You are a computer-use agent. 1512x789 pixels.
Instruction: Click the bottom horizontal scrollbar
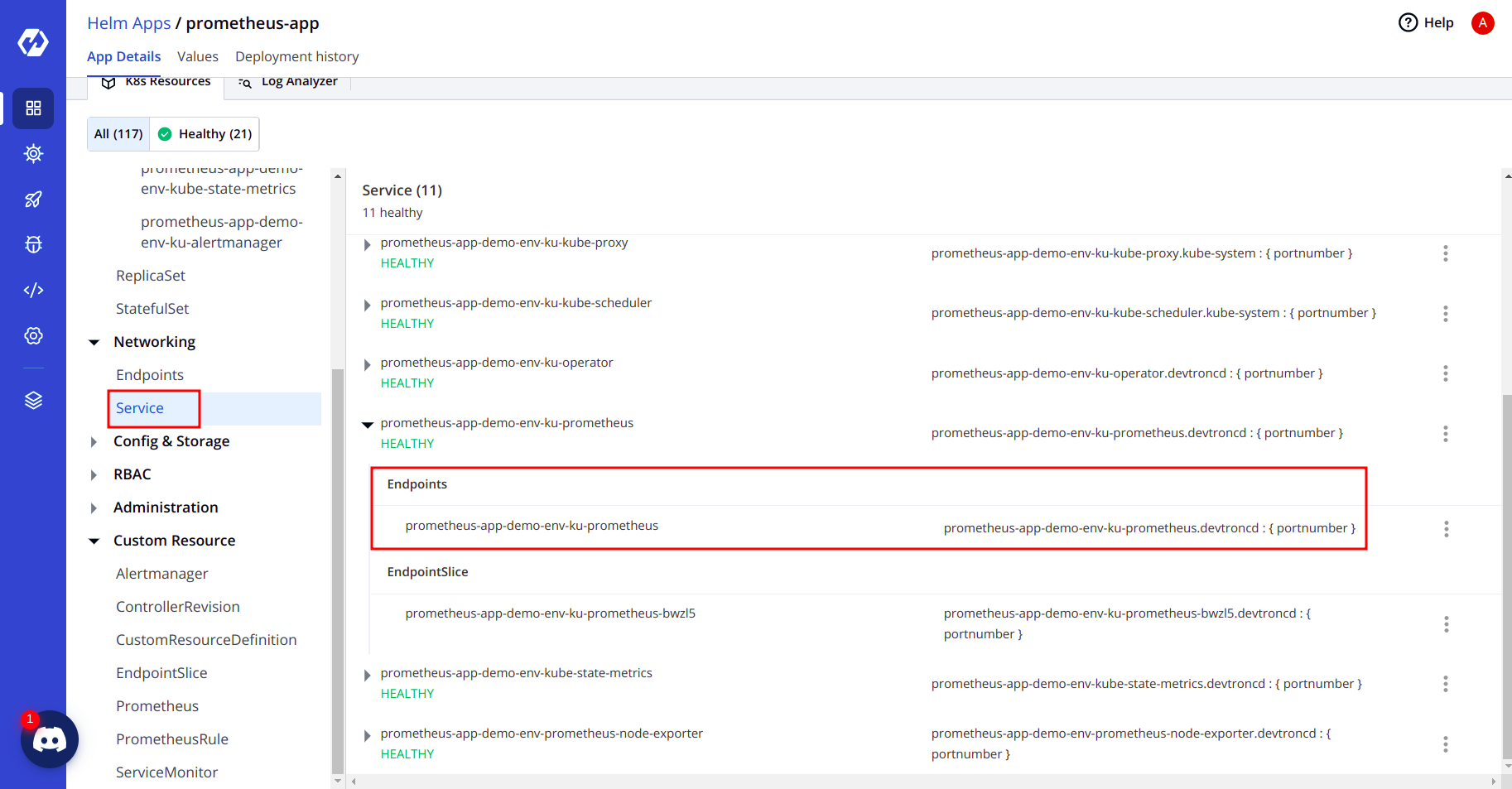click(x=923, y=782)
